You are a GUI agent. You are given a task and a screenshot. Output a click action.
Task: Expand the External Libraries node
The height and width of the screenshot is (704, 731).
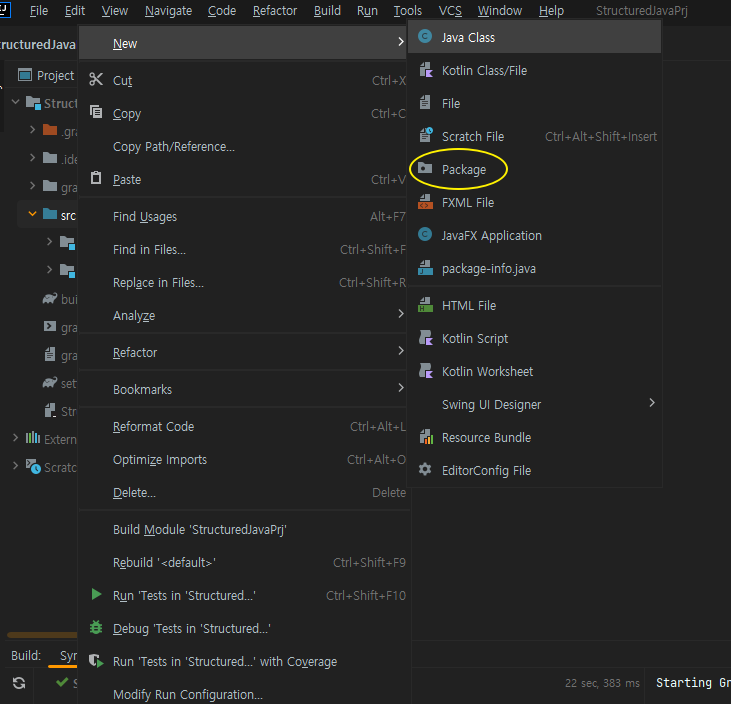tap(15, 437)
